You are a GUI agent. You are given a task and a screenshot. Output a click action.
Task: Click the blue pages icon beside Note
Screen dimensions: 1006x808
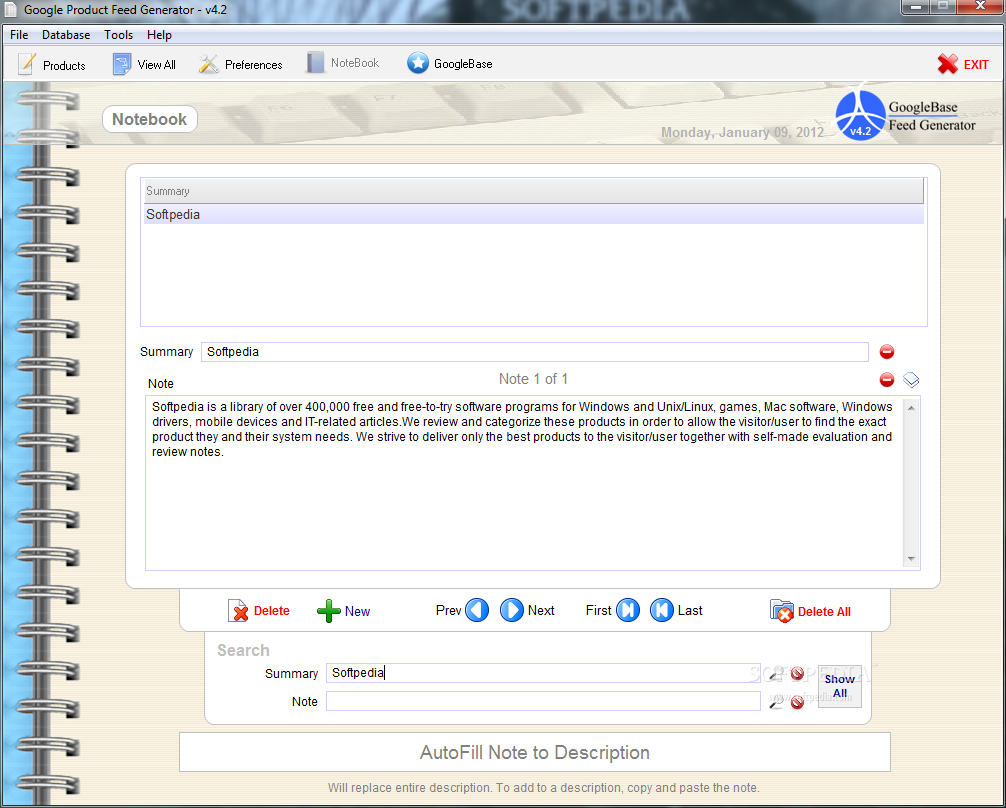tap(911, 380)
